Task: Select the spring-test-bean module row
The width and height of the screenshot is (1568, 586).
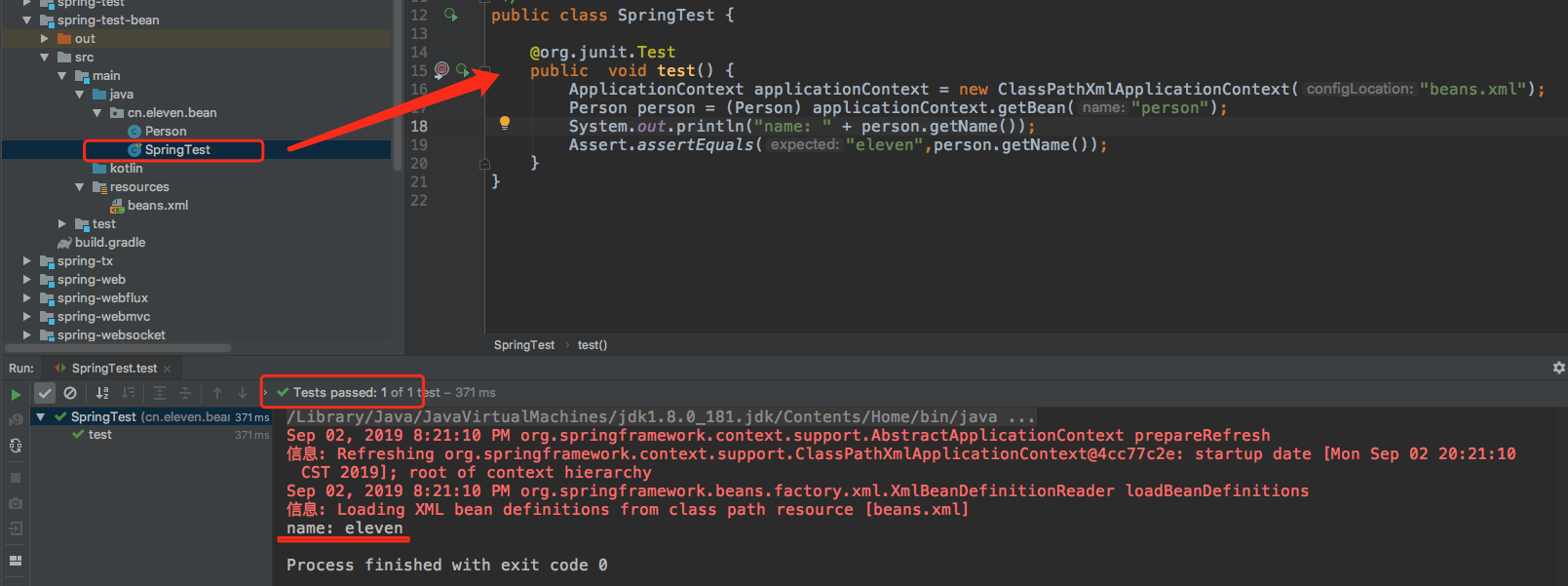Action: [x=196, y=20]
